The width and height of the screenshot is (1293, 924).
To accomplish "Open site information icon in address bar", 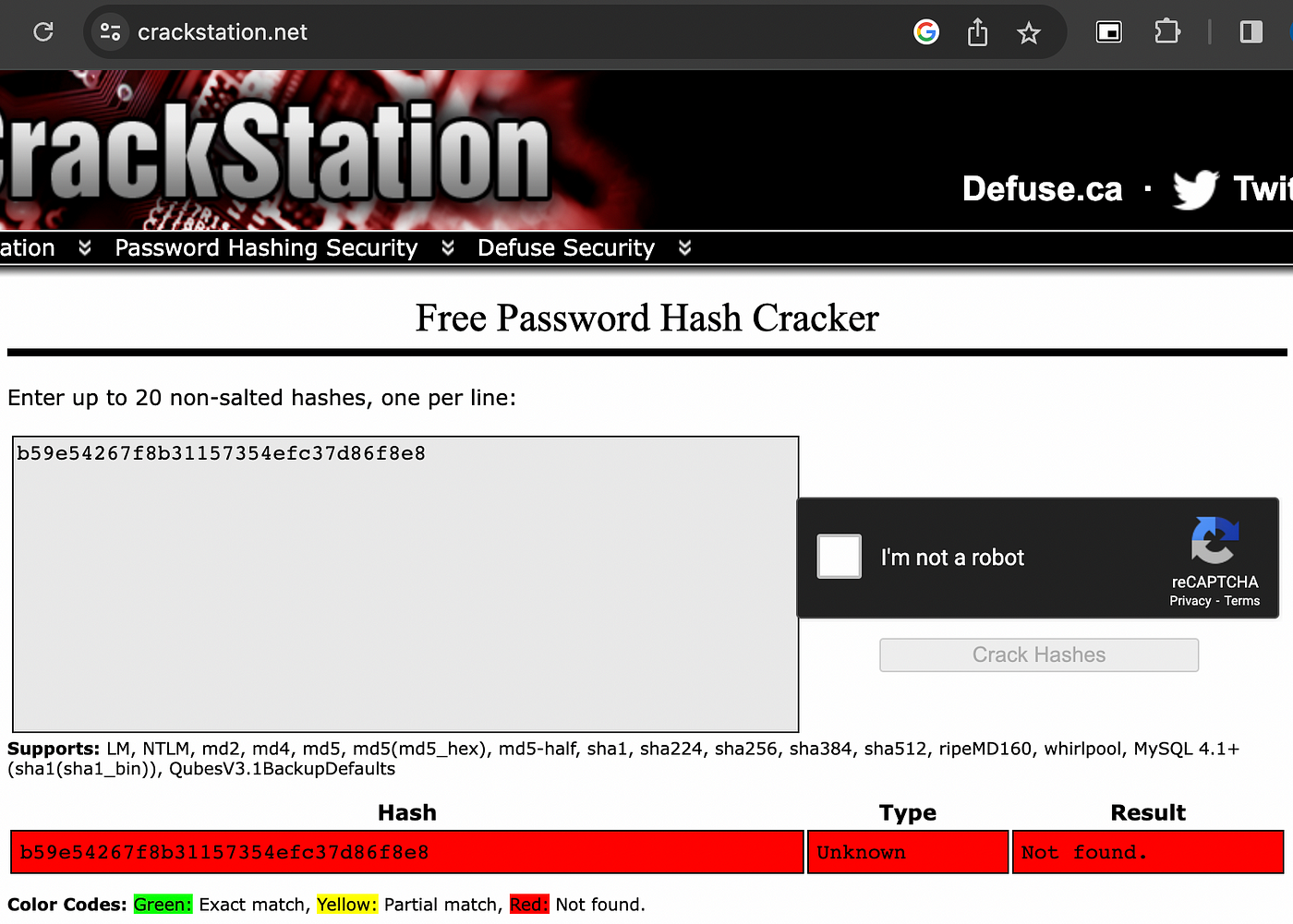I will coord(110,32).
